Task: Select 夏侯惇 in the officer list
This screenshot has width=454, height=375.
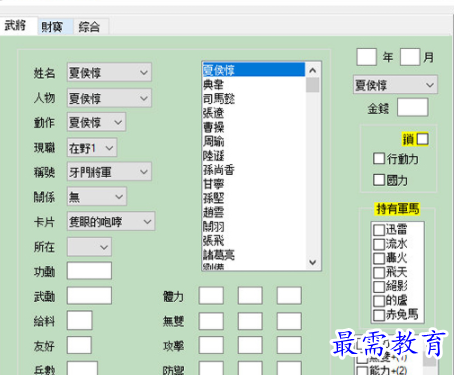Action: click(x=254, y=70)
